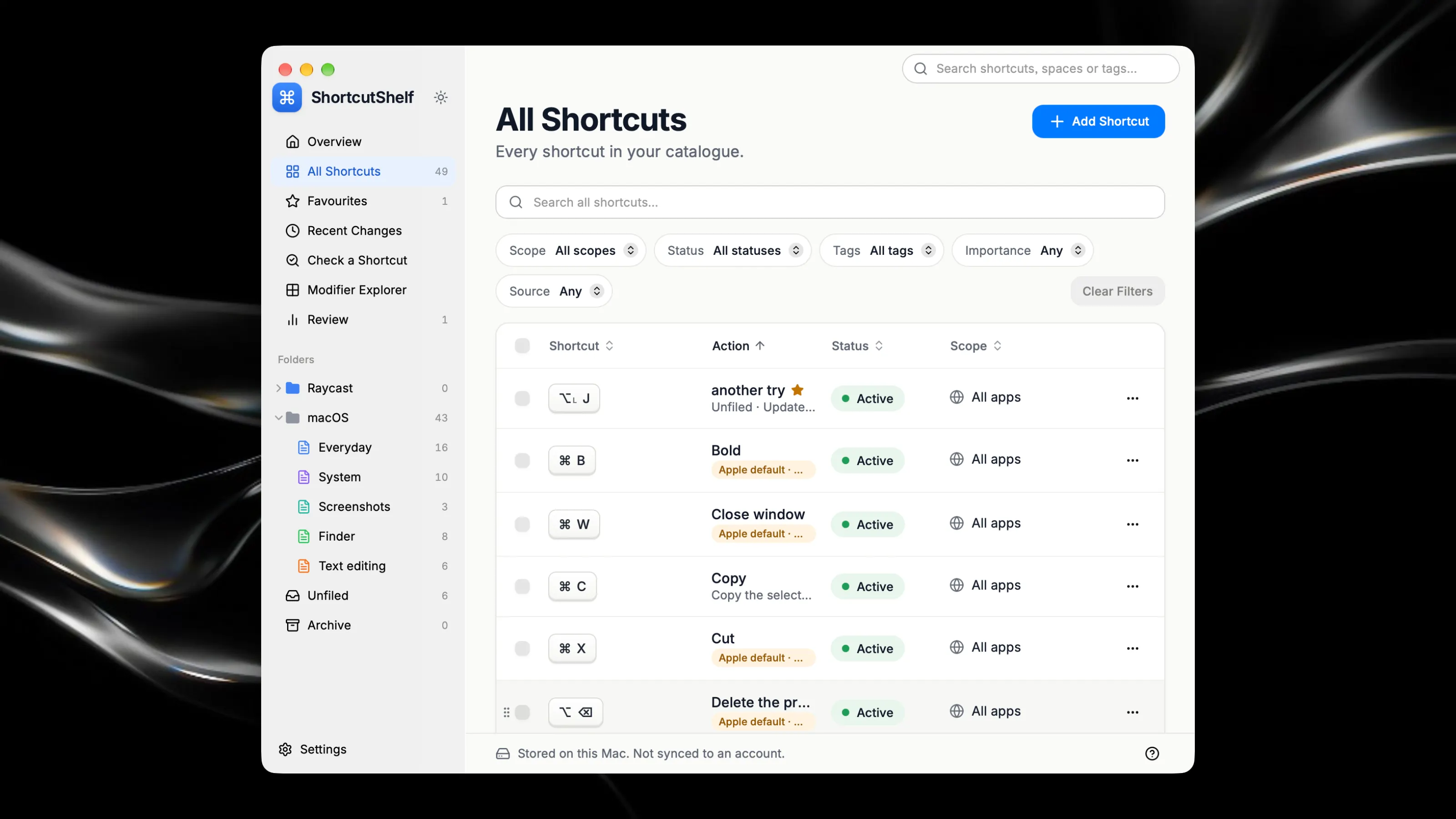Click the Add Shortcut button
Screen dimensions: 1456x819
1097,121
